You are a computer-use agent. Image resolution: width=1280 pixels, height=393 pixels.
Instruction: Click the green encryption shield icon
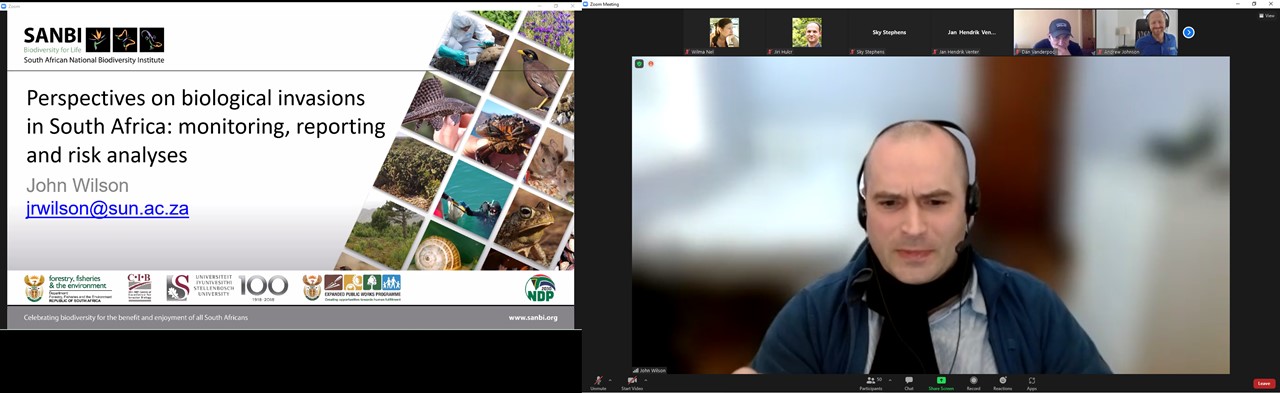tap(639, 64)
